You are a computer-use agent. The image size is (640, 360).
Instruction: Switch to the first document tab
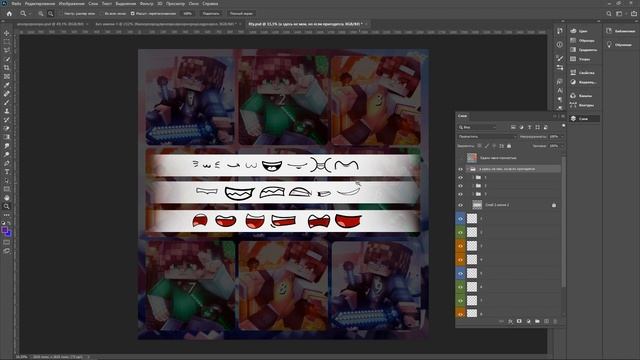point(50,24)
